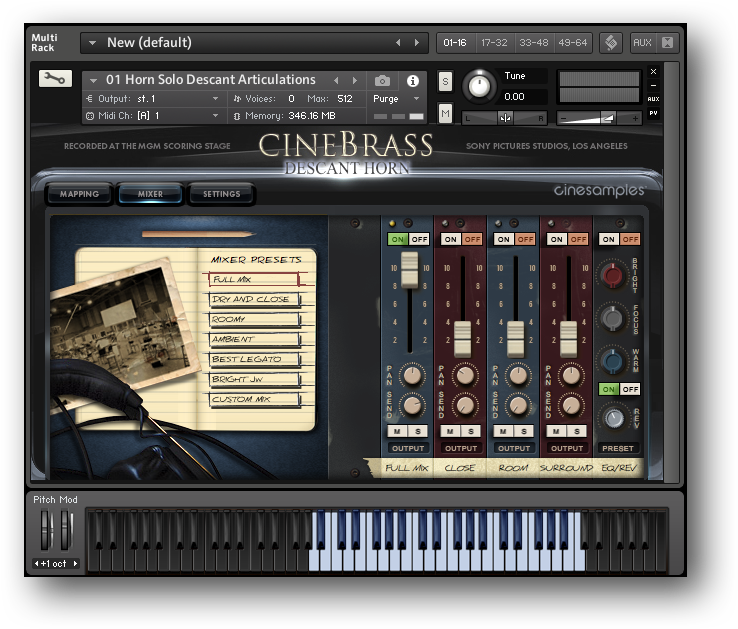
Task: Click the Focus EQ knob
Action: 612,318
